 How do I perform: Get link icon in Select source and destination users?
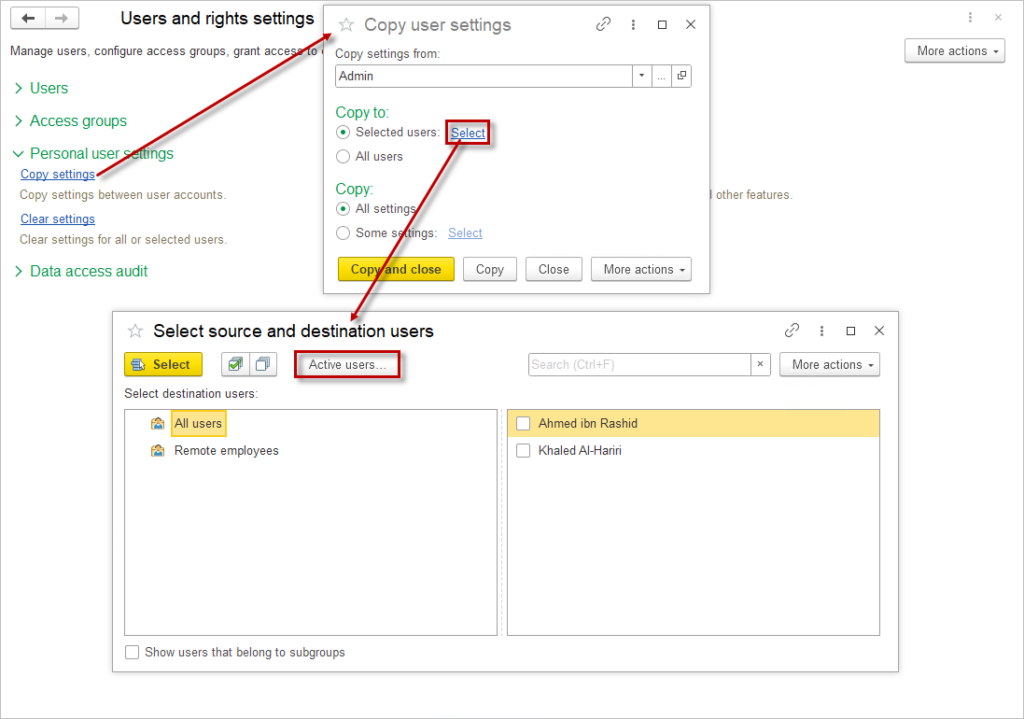point(792,330)
